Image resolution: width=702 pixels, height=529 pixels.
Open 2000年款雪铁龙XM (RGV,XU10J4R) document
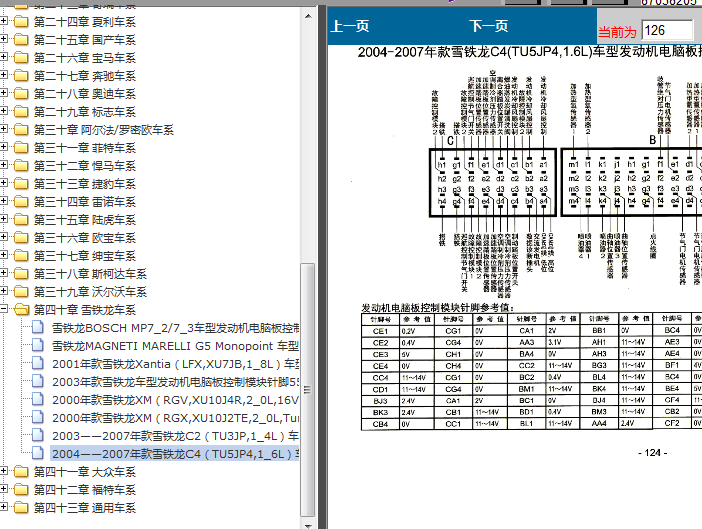pyautogui.click(x=175, y=400)
